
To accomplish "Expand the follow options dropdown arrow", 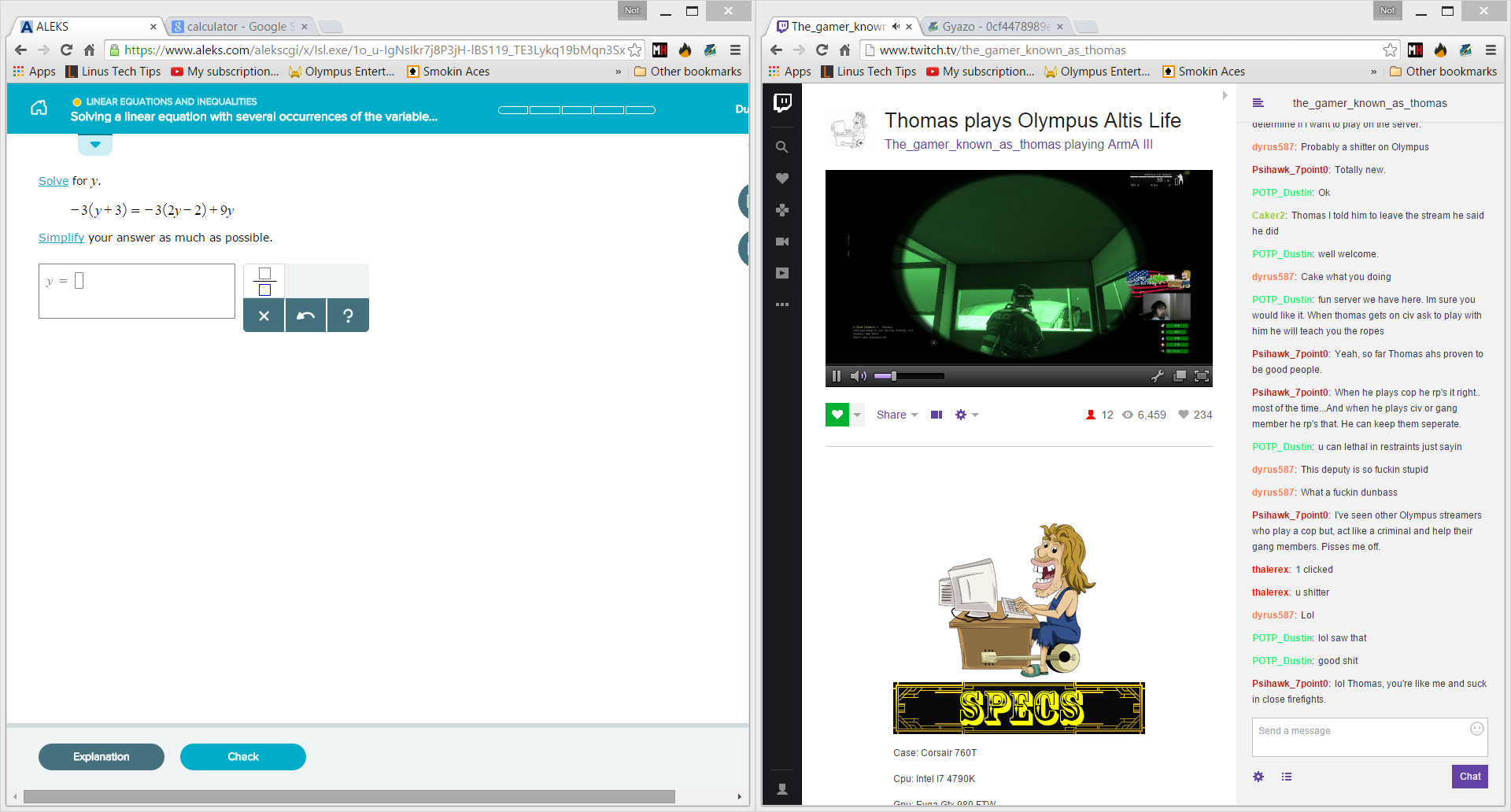I will (x=857, y=415).
